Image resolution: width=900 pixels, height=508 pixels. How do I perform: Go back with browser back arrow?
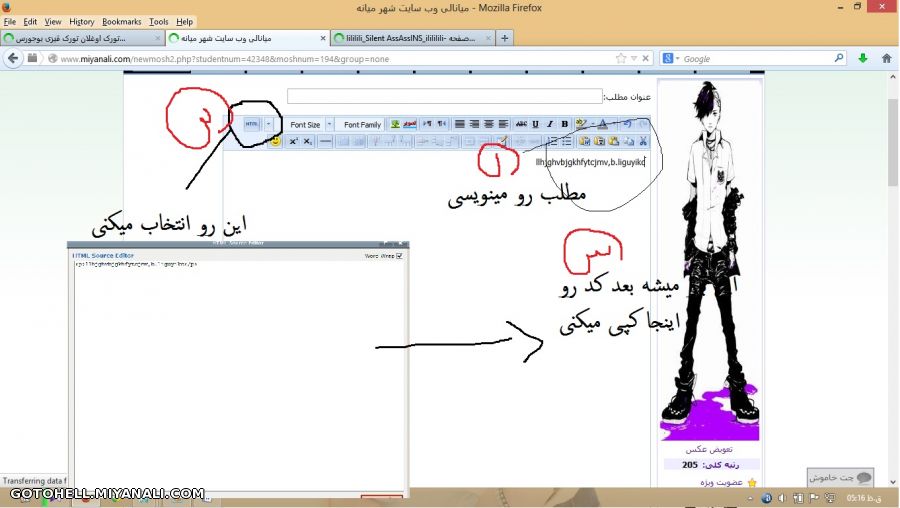13,58
